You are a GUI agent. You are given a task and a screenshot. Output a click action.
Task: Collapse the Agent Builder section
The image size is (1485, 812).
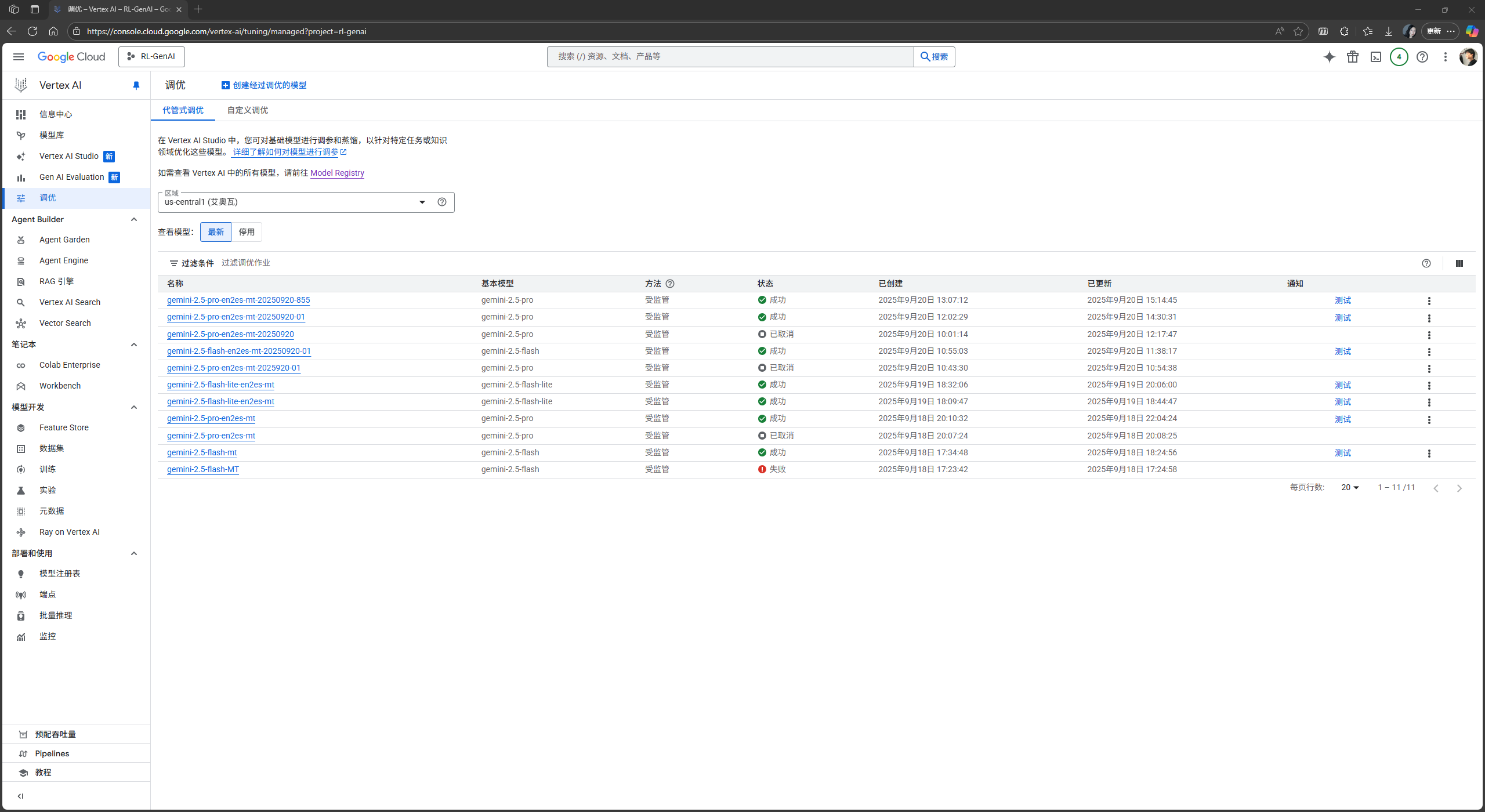pyautogui.click(x=134, y=219)
